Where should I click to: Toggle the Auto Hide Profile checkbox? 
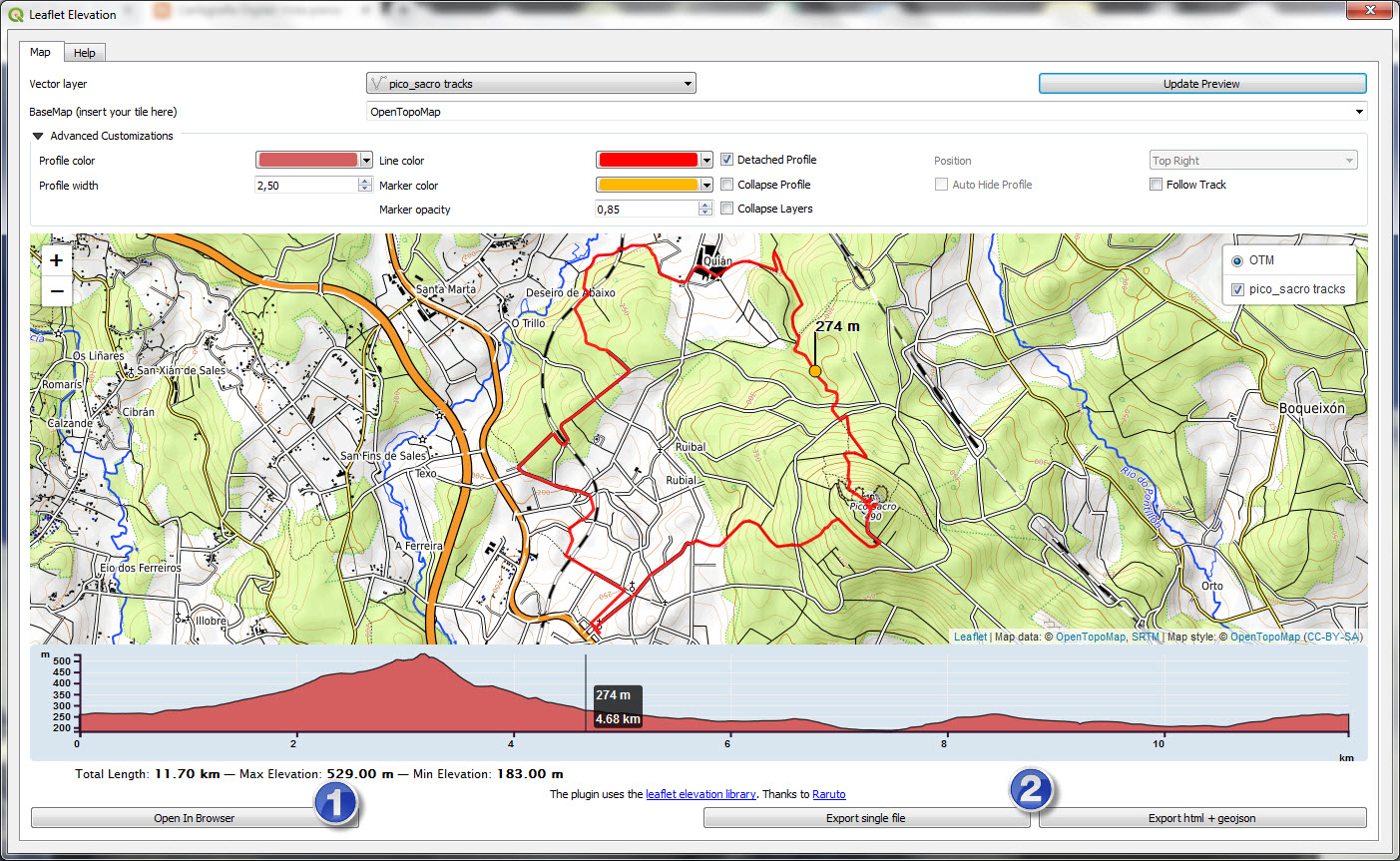tap(941, 185)
